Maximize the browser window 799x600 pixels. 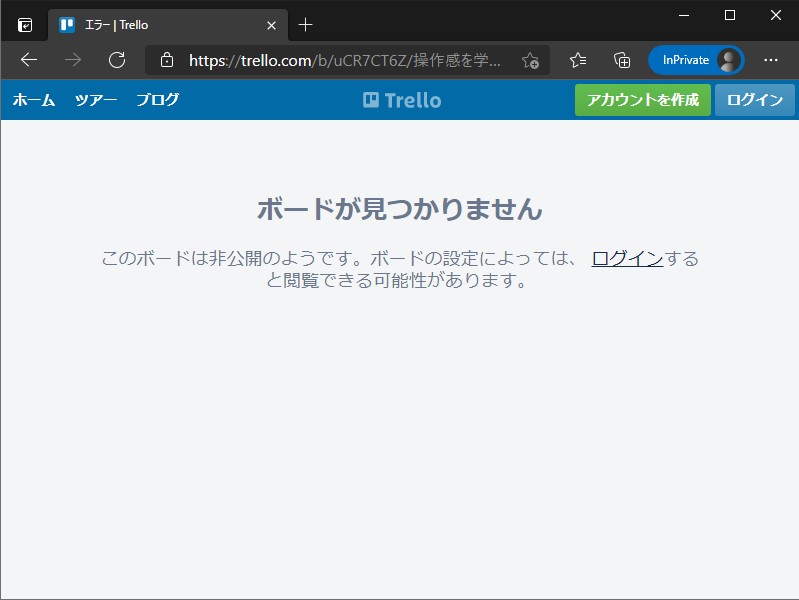point(730,15)
